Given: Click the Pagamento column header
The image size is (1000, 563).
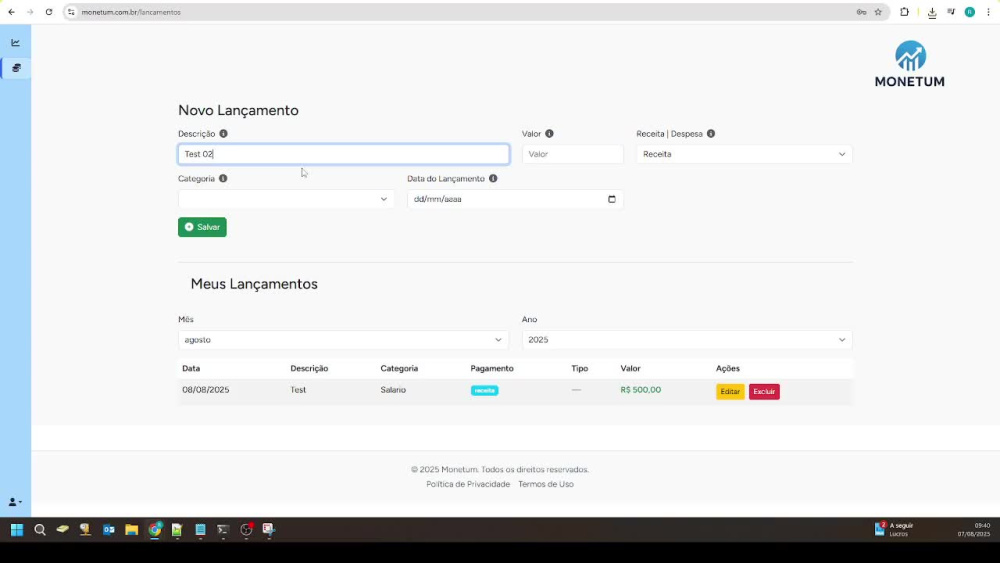Looking at the screenshot, I should (x=492, y=369).
